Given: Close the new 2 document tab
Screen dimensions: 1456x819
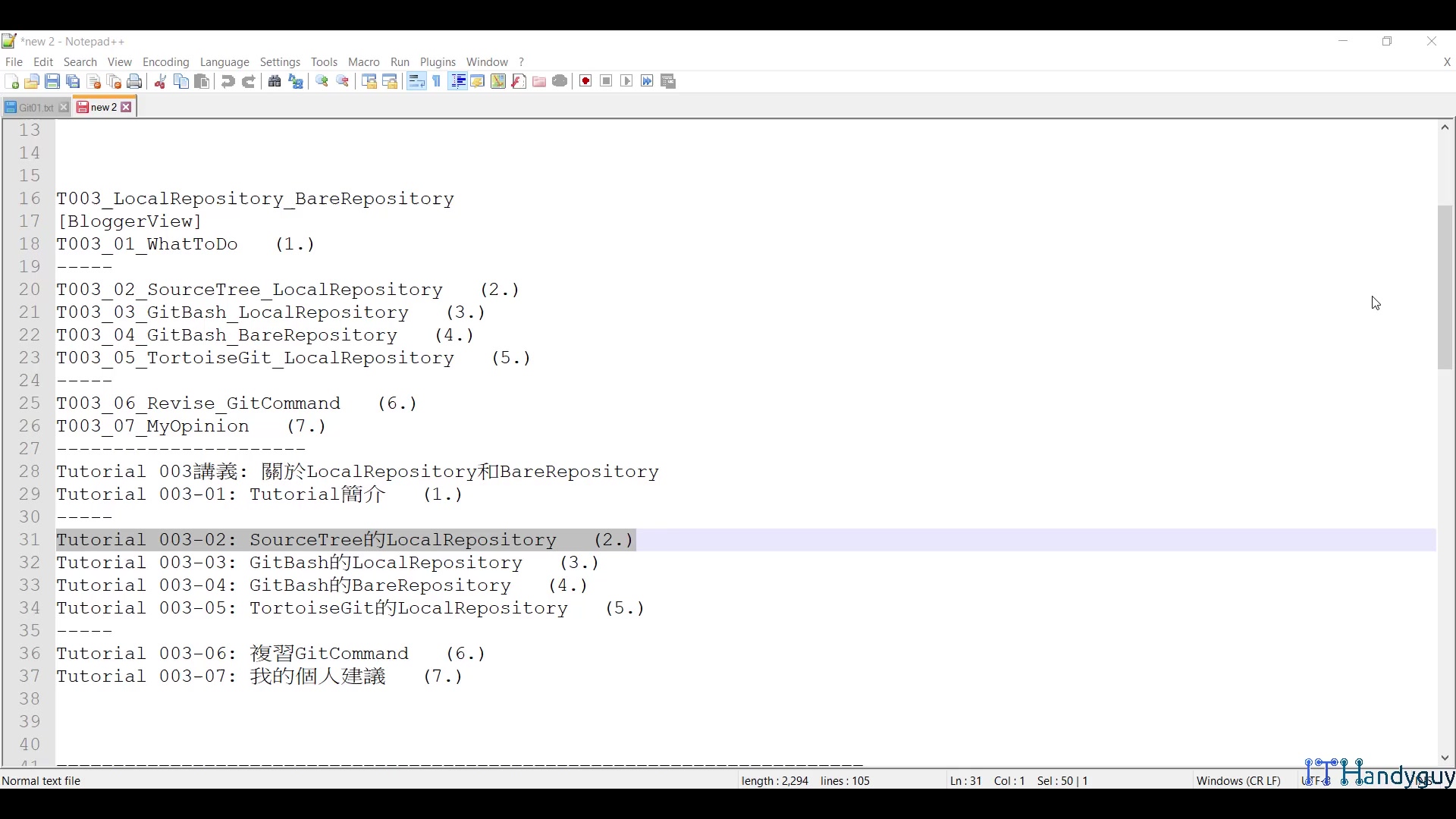Looking at the screenshot, I should (x=127, y=107).
